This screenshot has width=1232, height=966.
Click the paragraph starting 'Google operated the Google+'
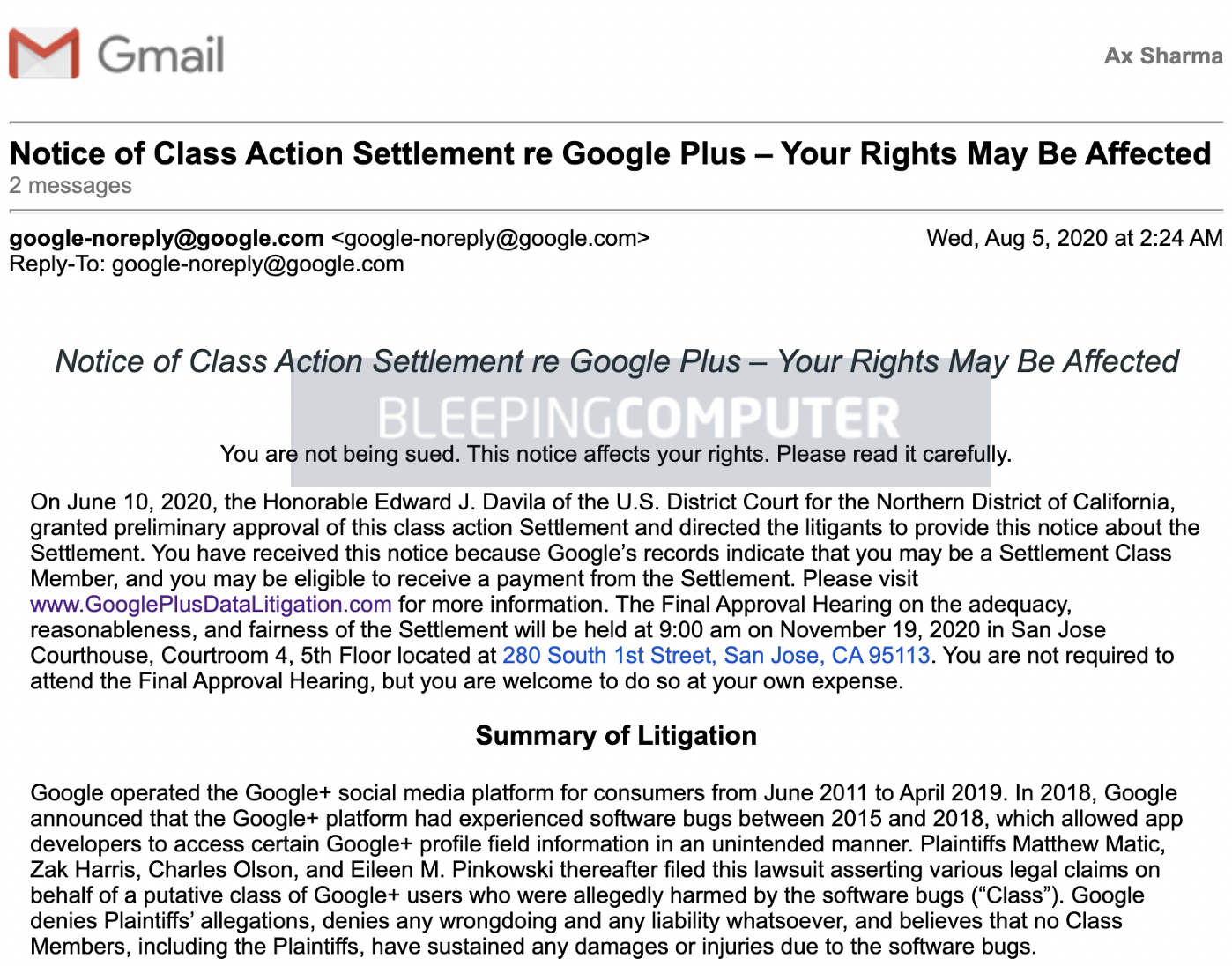[x=606, y=870]
